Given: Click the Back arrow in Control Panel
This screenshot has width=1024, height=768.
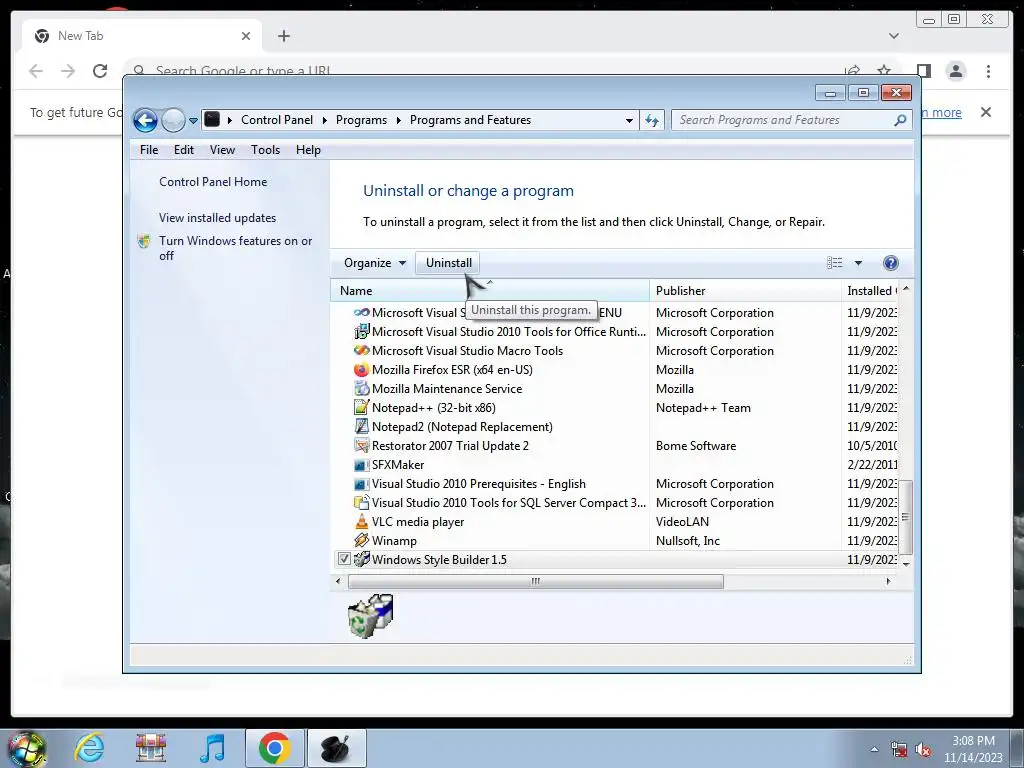Looking at the screenshot, I should tap(145, 120).
